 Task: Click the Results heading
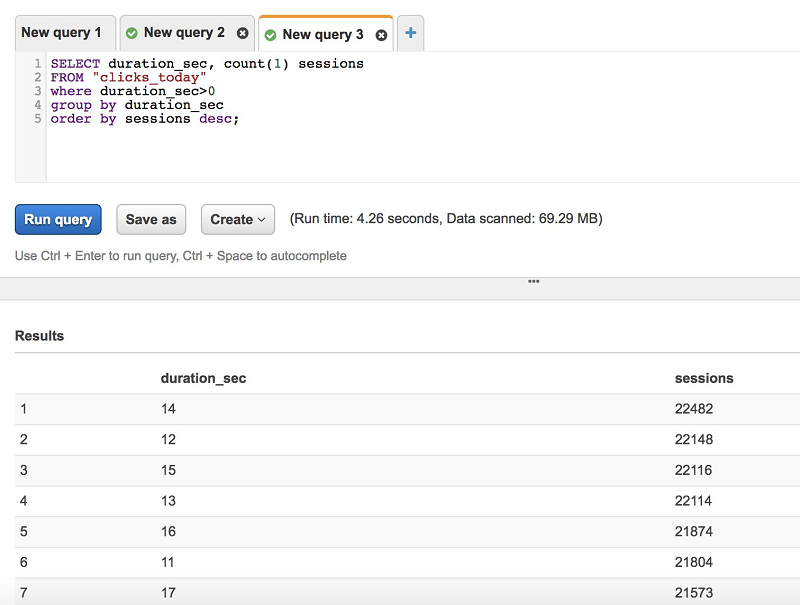[x=39, y=336]
